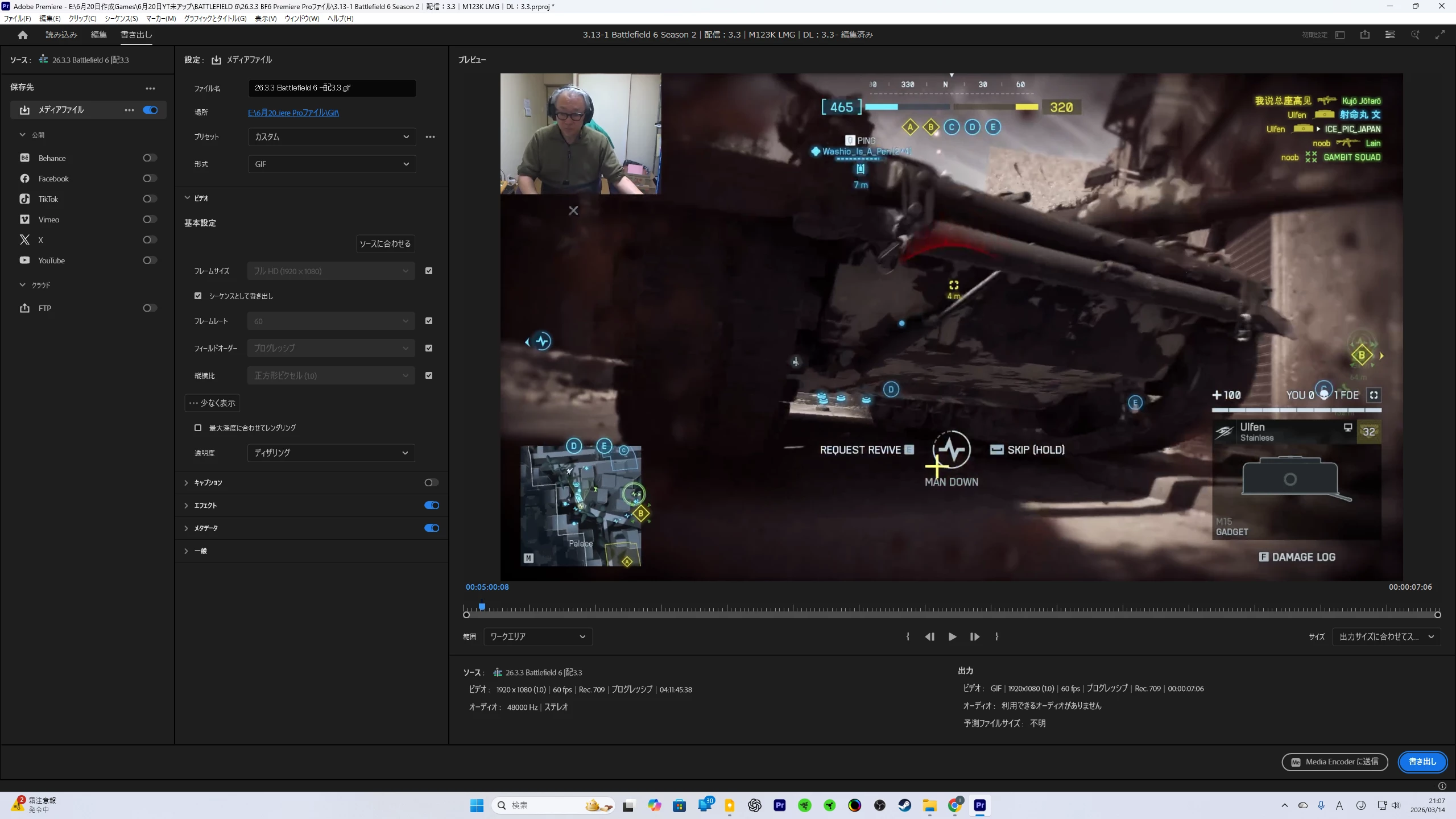Open the quick export share icon
The width and height of the screenshot is (1456, 819).
coord(1364,35)
